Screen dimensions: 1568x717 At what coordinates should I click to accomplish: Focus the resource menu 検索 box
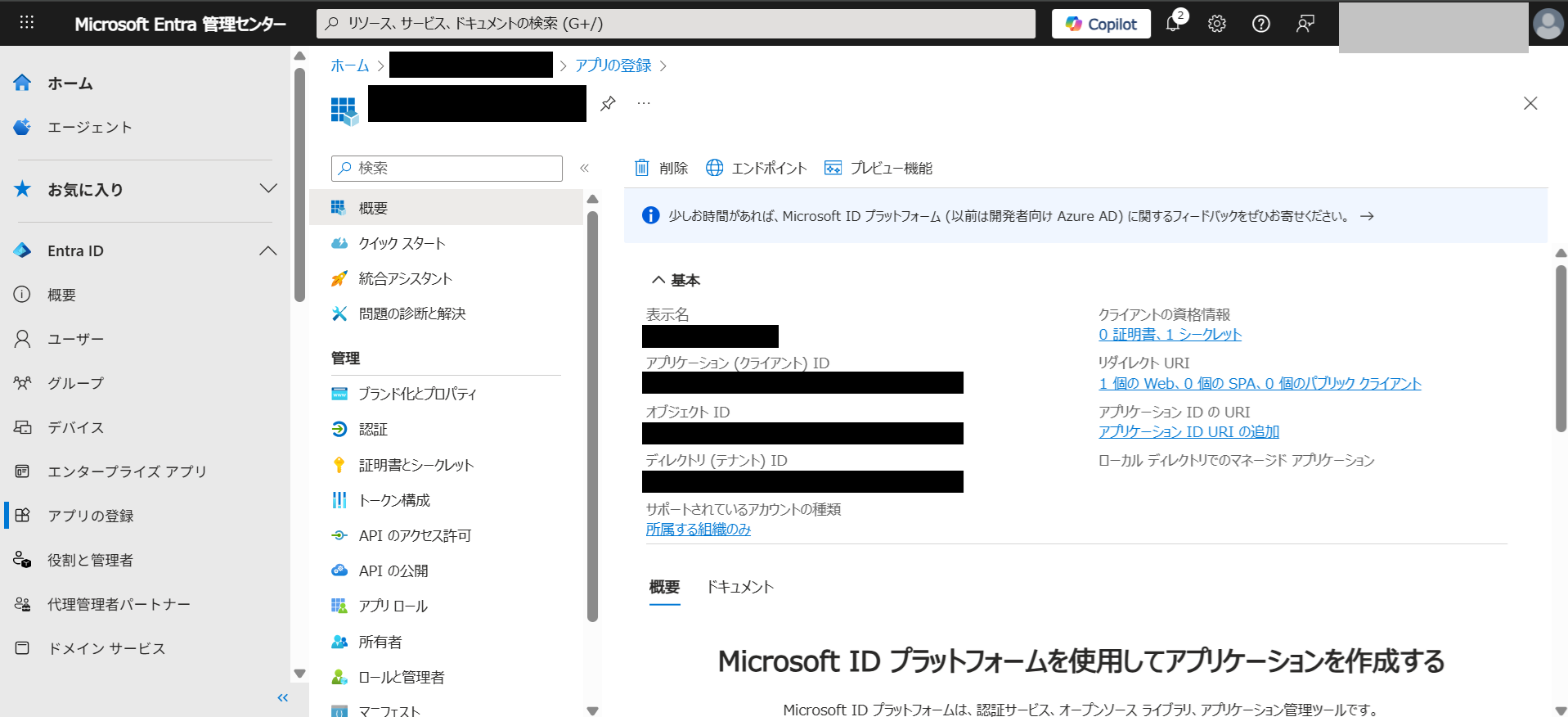point(447,168)
